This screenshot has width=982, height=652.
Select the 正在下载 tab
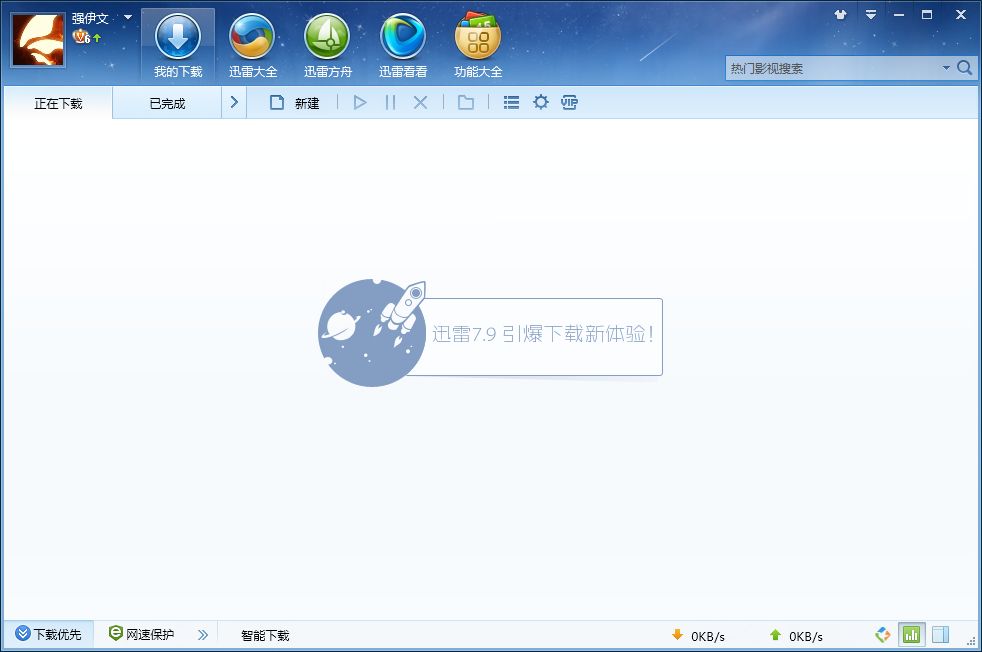pyautogui.click(x=57, y=102)
